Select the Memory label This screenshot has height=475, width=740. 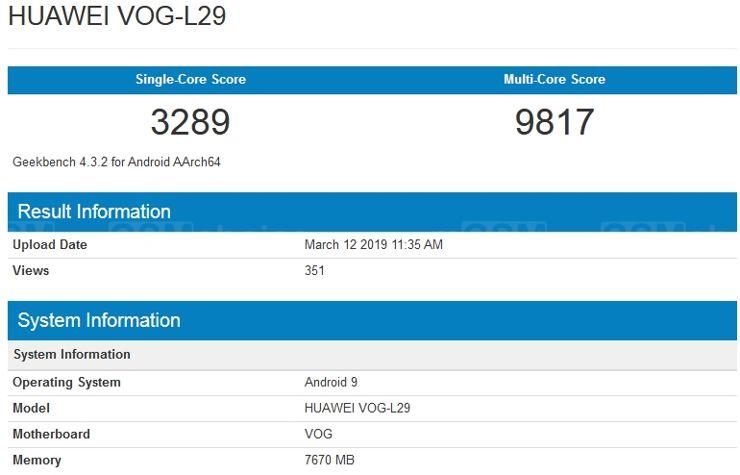(37, 460)
